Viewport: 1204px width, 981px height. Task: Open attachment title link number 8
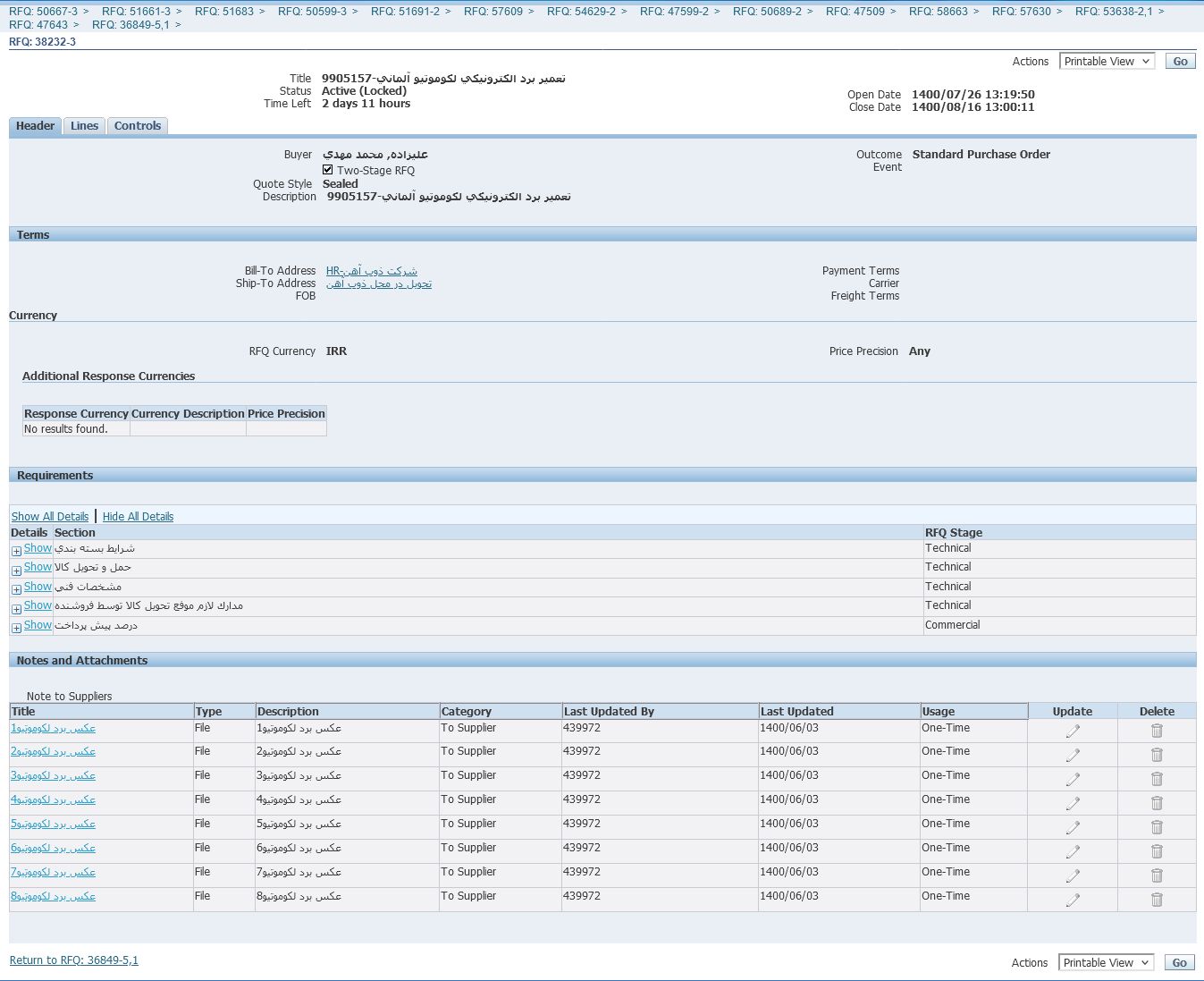(x=53, y=897)
